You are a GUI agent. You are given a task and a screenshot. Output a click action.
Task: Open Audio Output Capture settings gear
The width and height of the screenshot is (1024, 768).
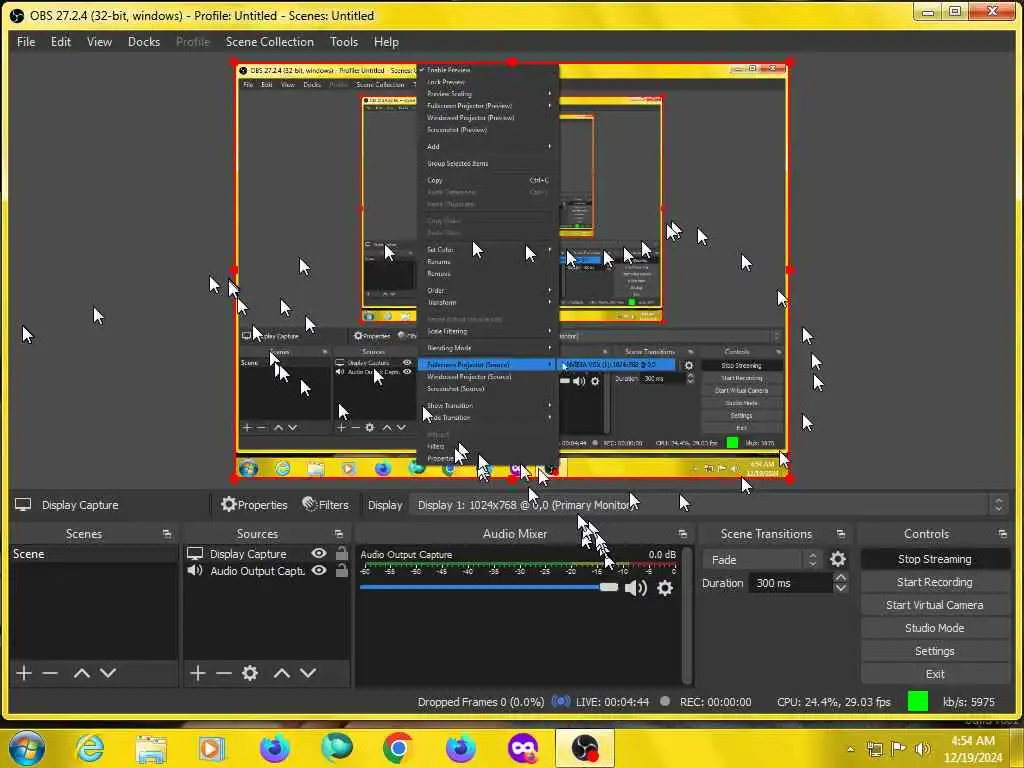(665, 588)
